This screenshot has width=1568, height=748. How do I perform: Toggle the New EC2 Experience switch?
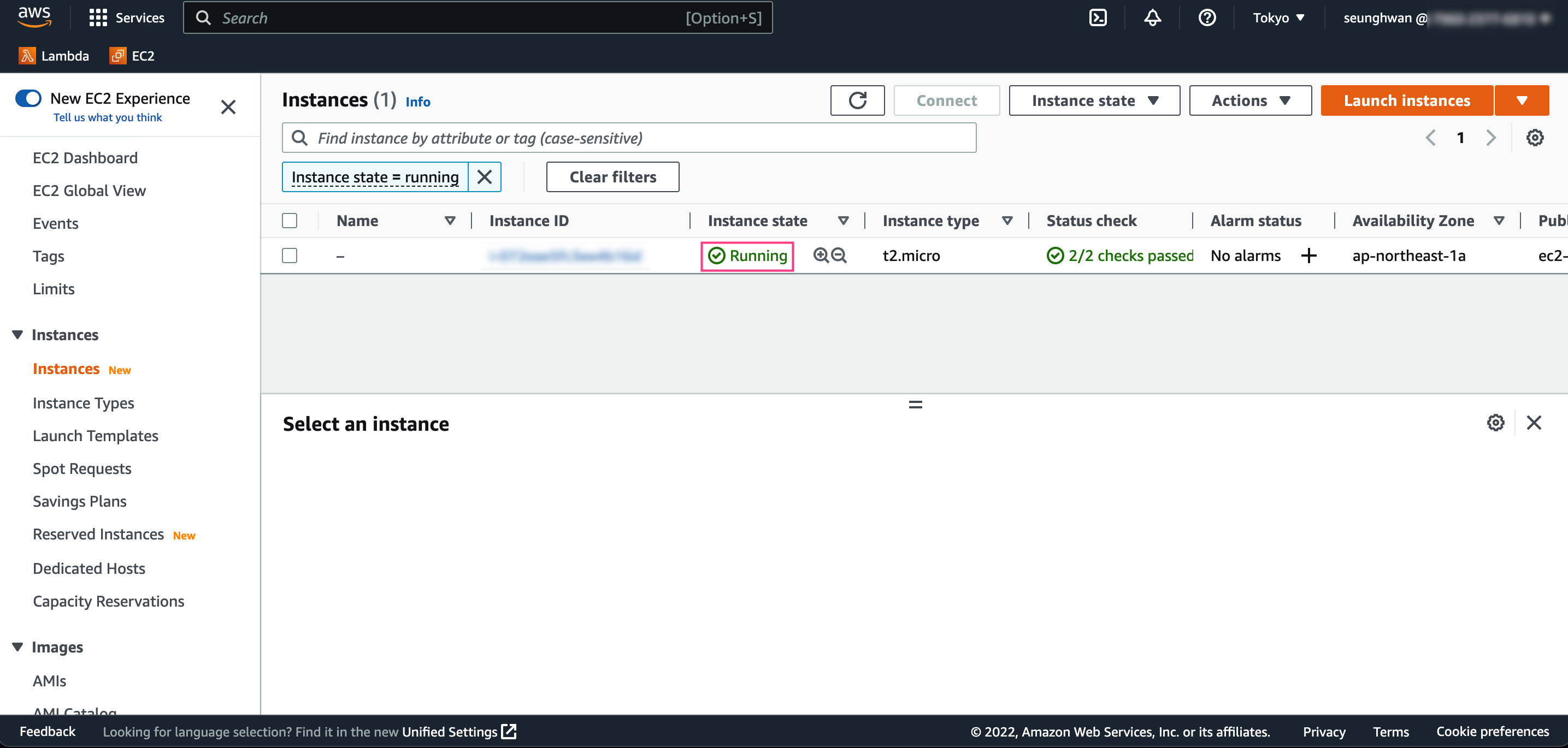pos(28,98)
